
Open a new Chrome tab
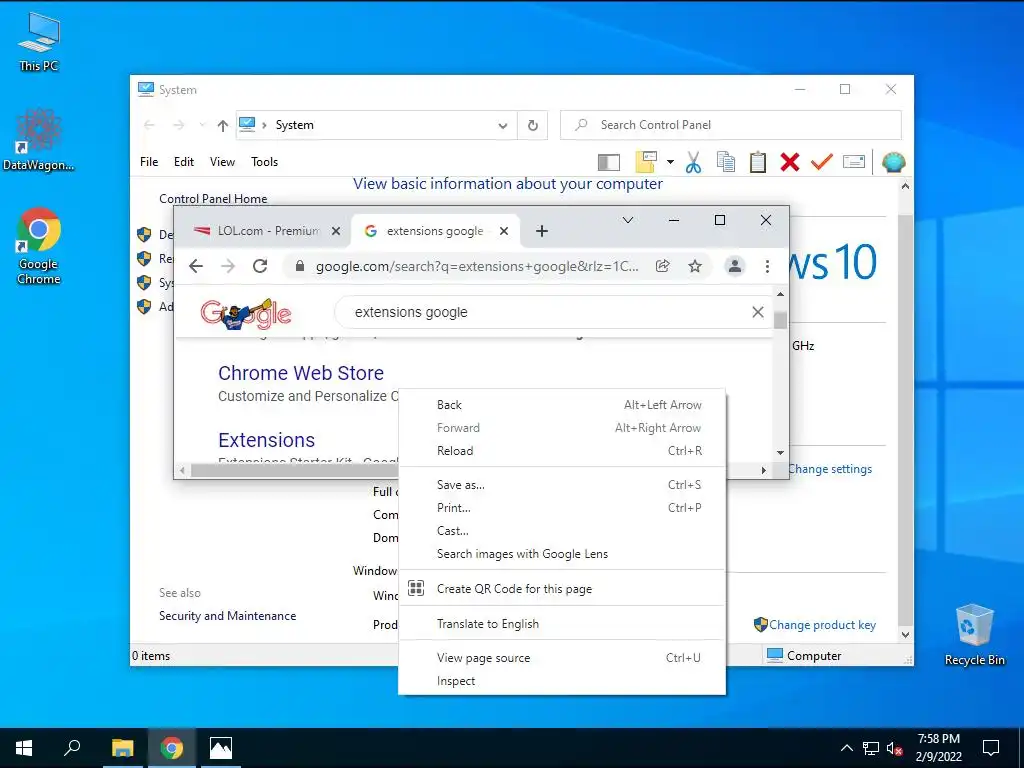tap(541, 231)
